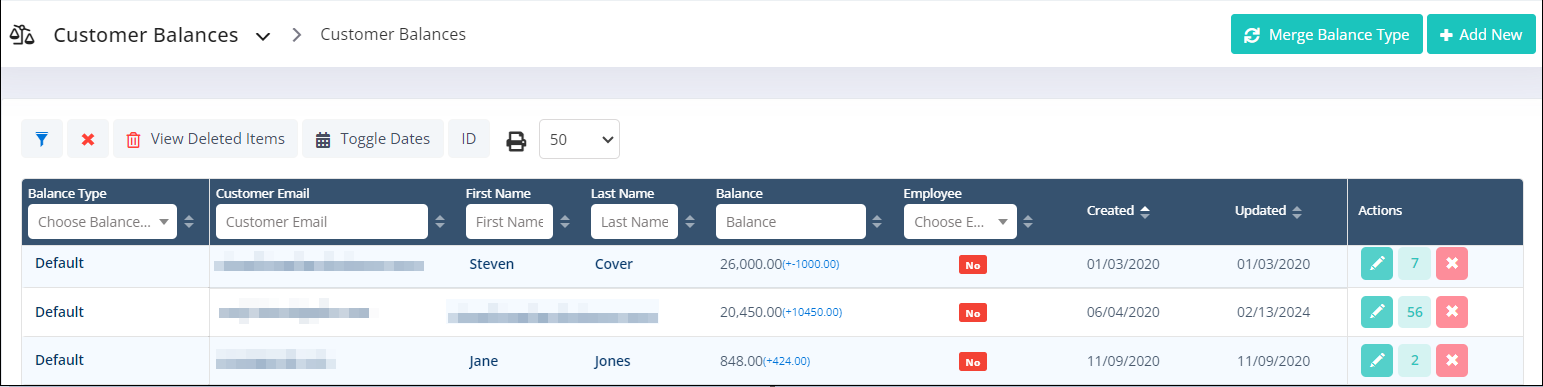Click the Merge Balance Type button
This screenshot has height=387, width=1543.
[1326, 35]
